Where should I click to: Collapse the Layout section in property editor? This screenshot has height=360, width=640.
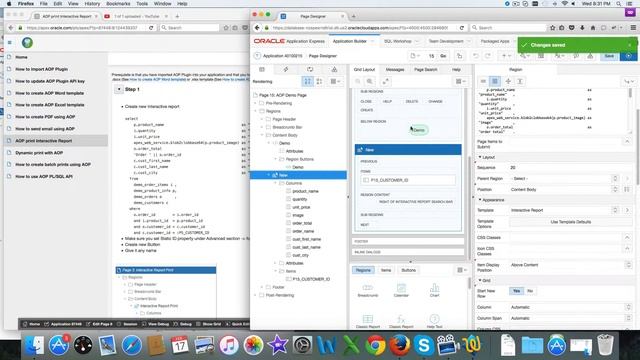480,157
